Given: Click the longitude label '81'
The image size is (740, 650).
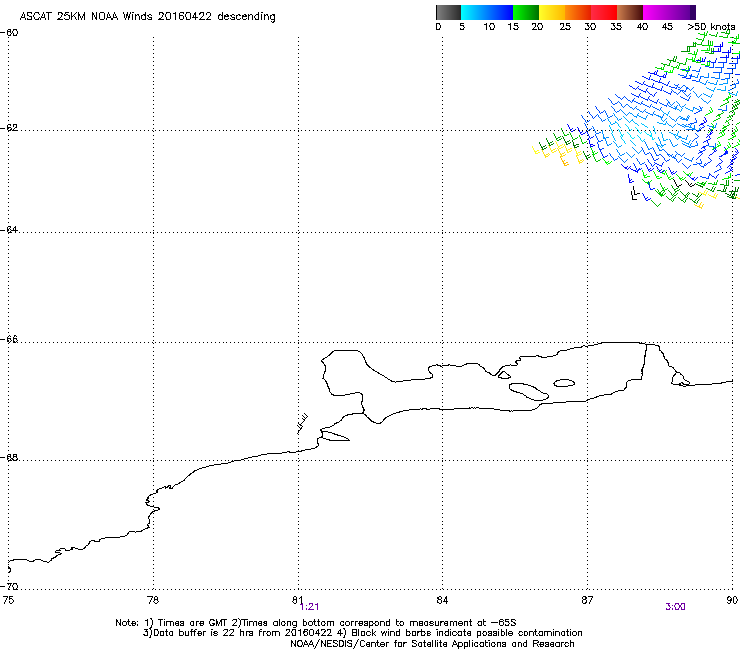Looking at the screenshot, I should [x=297, y=600].
